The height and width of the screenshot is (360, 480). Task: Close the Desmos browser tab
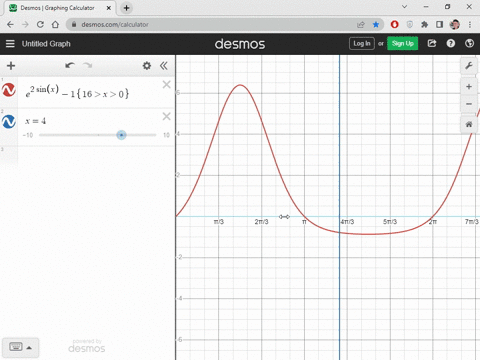(109, 8)
